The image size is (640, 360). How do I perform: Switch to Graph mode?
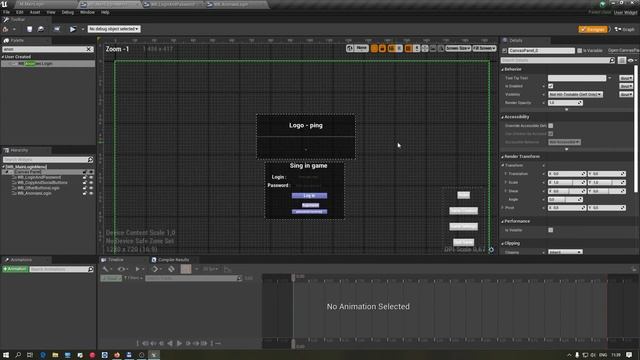625,29
